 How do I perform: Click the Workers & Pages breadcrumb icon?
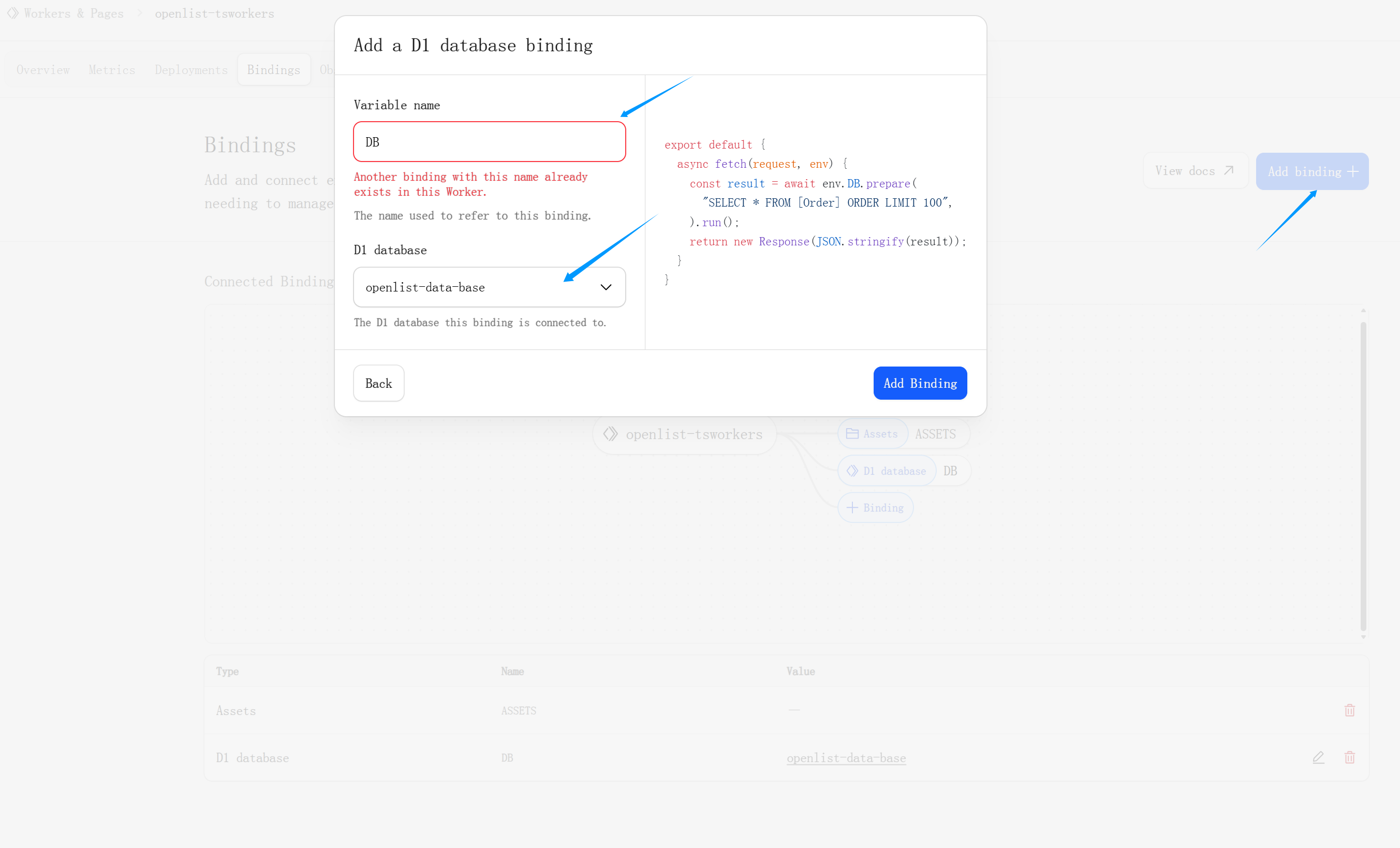(12, 13)
